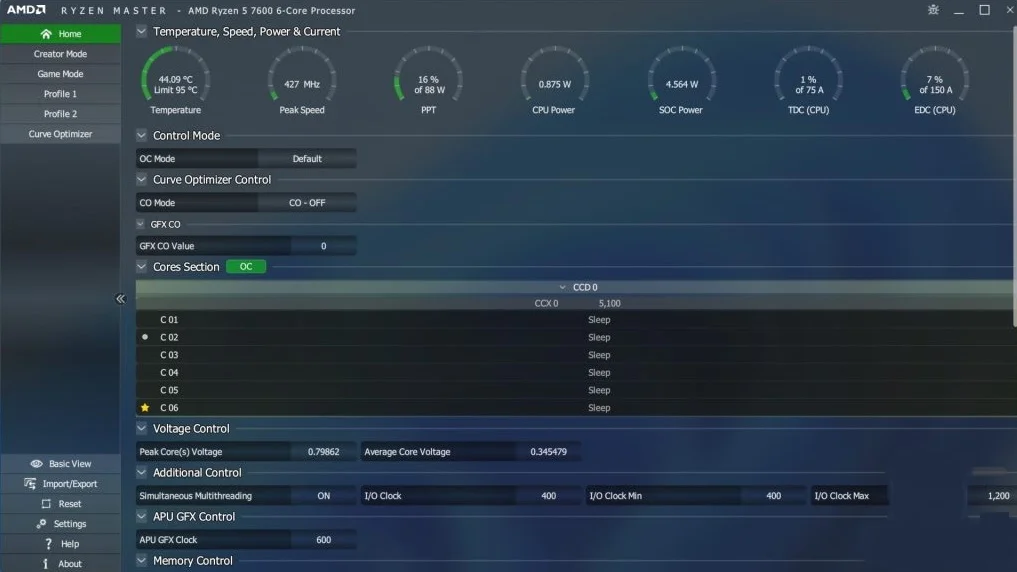Collapse the Memory Control section
The width and height of the screenshot is (1017, 572).
click(141, 561)
